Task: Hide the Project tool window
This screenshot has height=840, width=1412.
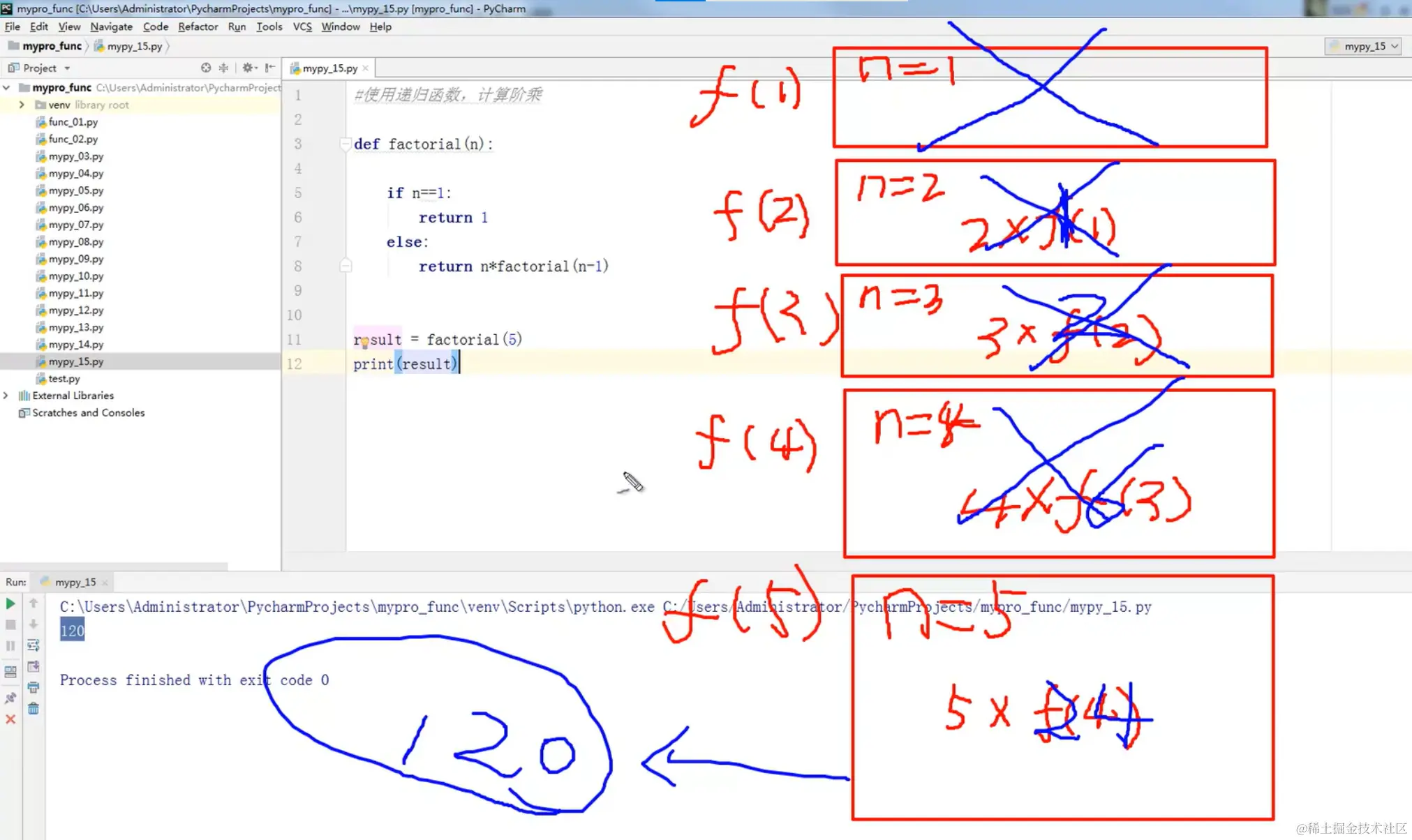Action: pos(270,68)
